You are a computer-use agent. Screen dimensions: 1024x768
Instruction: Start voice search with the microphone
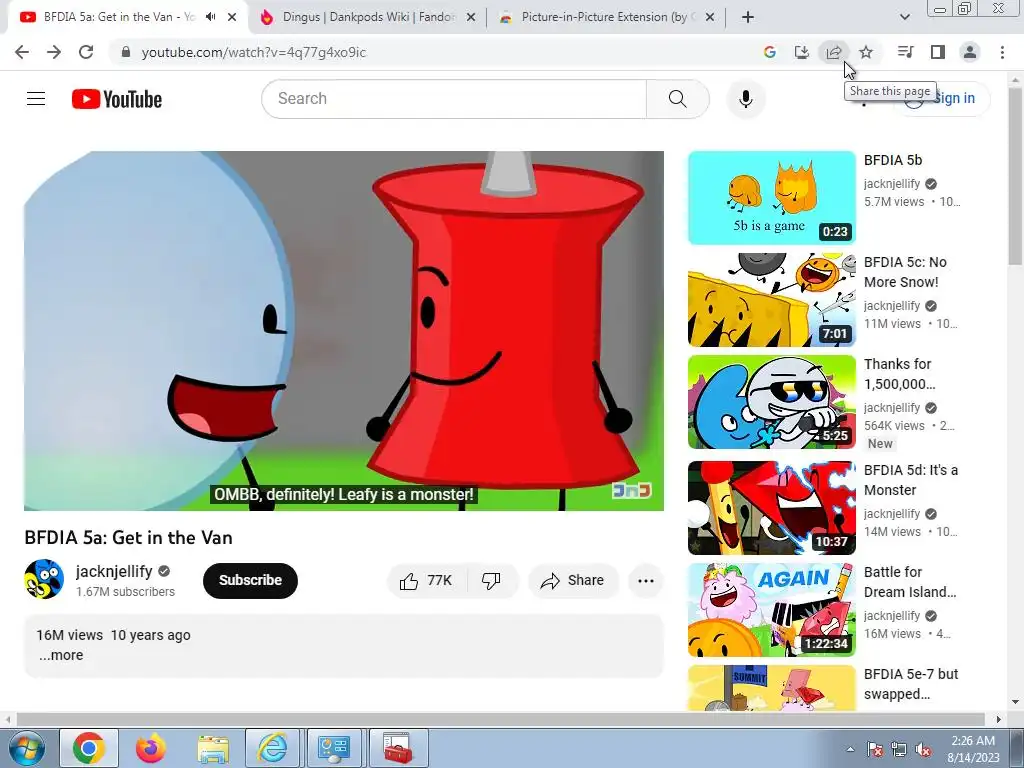coord(745,99)
